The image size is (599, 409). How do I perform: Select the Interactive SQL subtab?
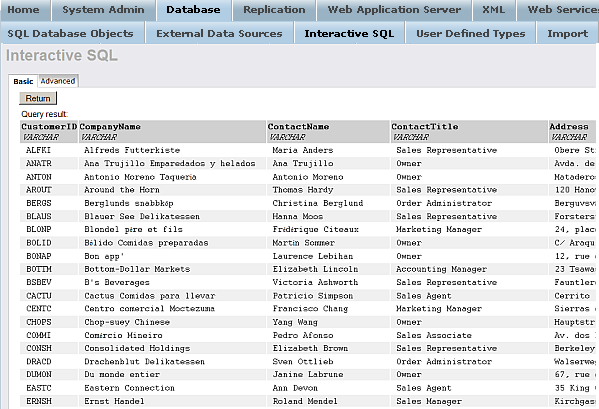click(x=349, y=33)
